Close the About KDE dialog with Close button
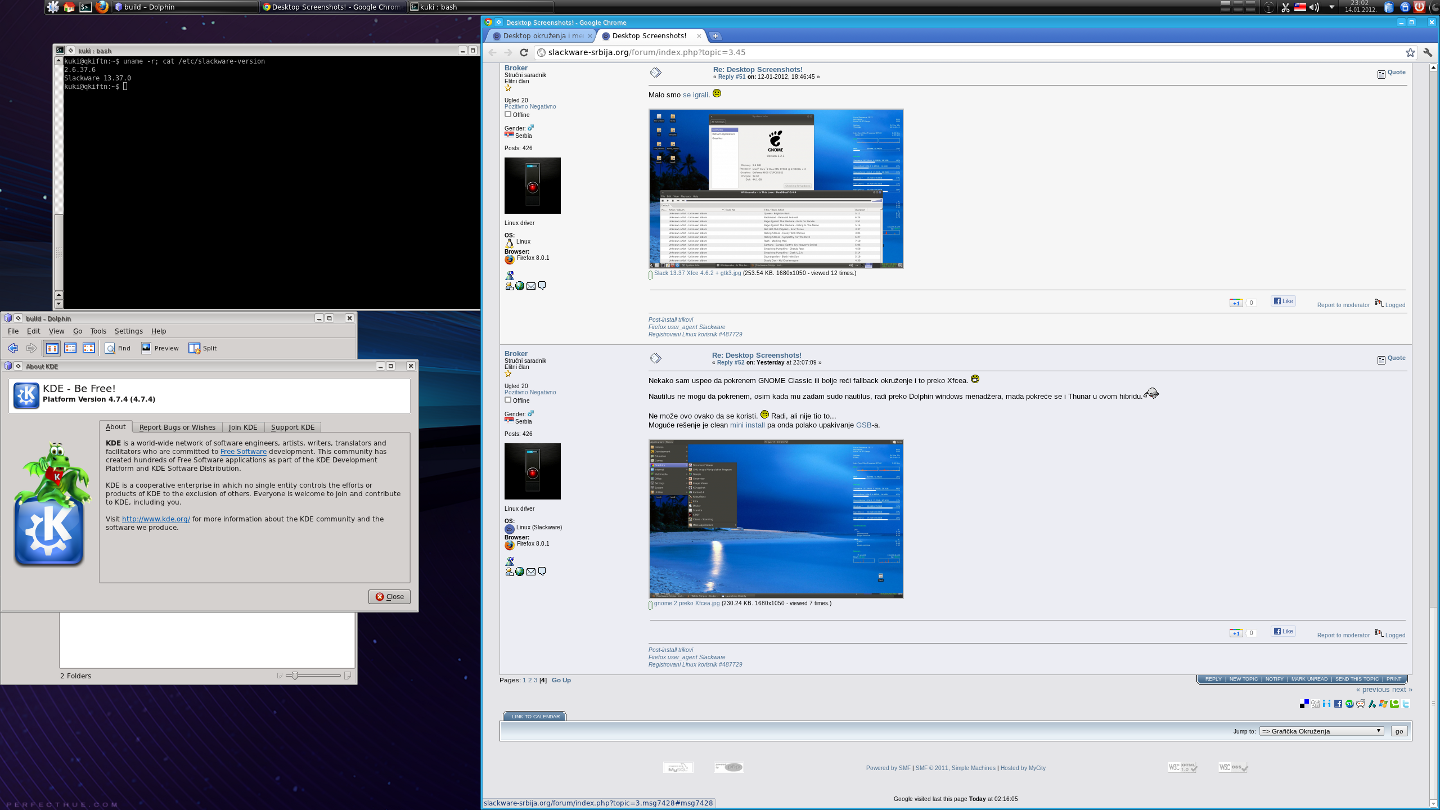Viewport: 1440px width, 810px height. click(389, 596)
